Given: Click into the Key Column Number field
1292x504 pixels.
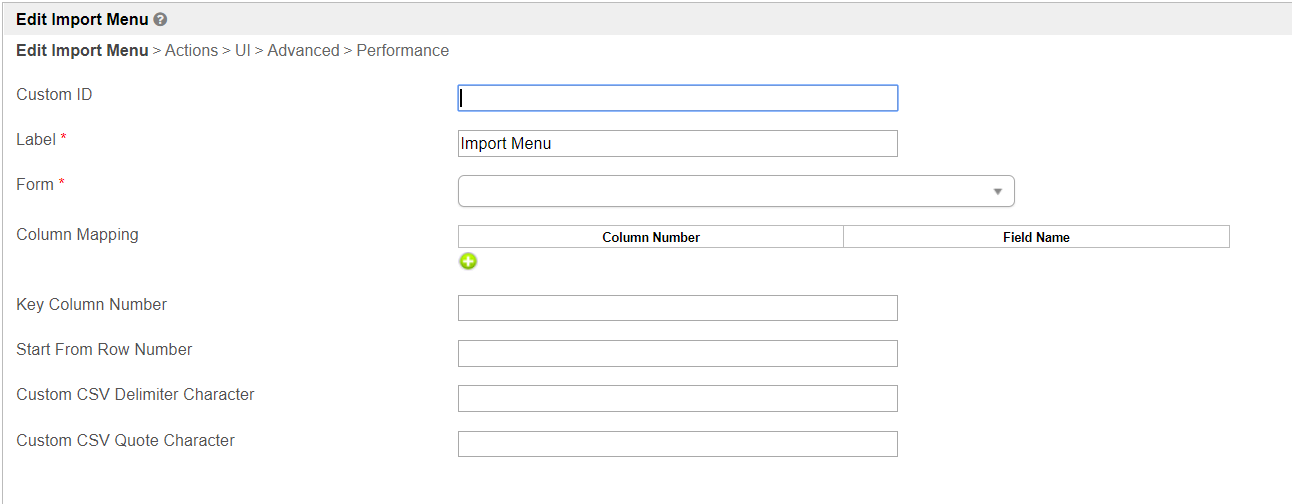Looking at the screenshot, I should (677, 308).
